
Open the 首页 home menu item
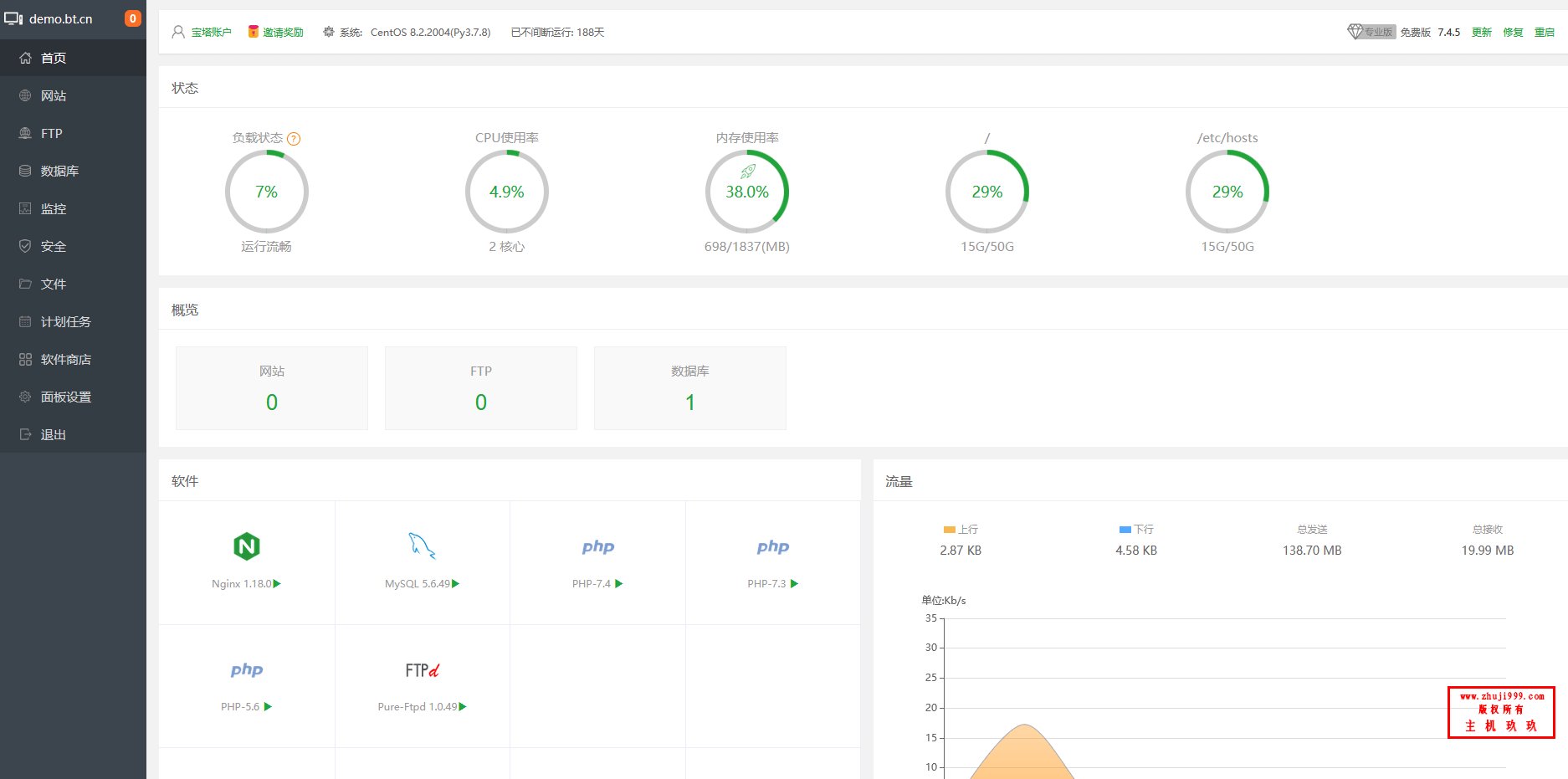click(x=73, y=58)
